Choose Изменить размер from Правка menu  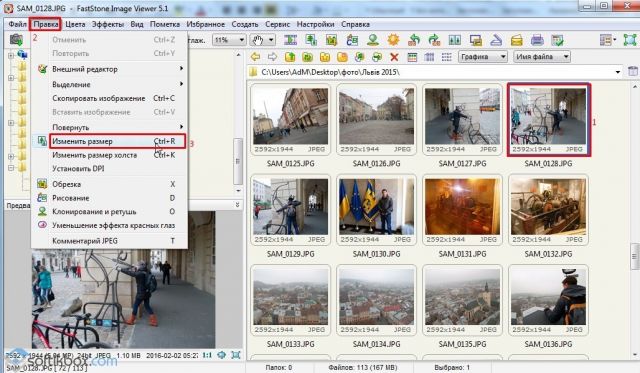tap(118, 141)
